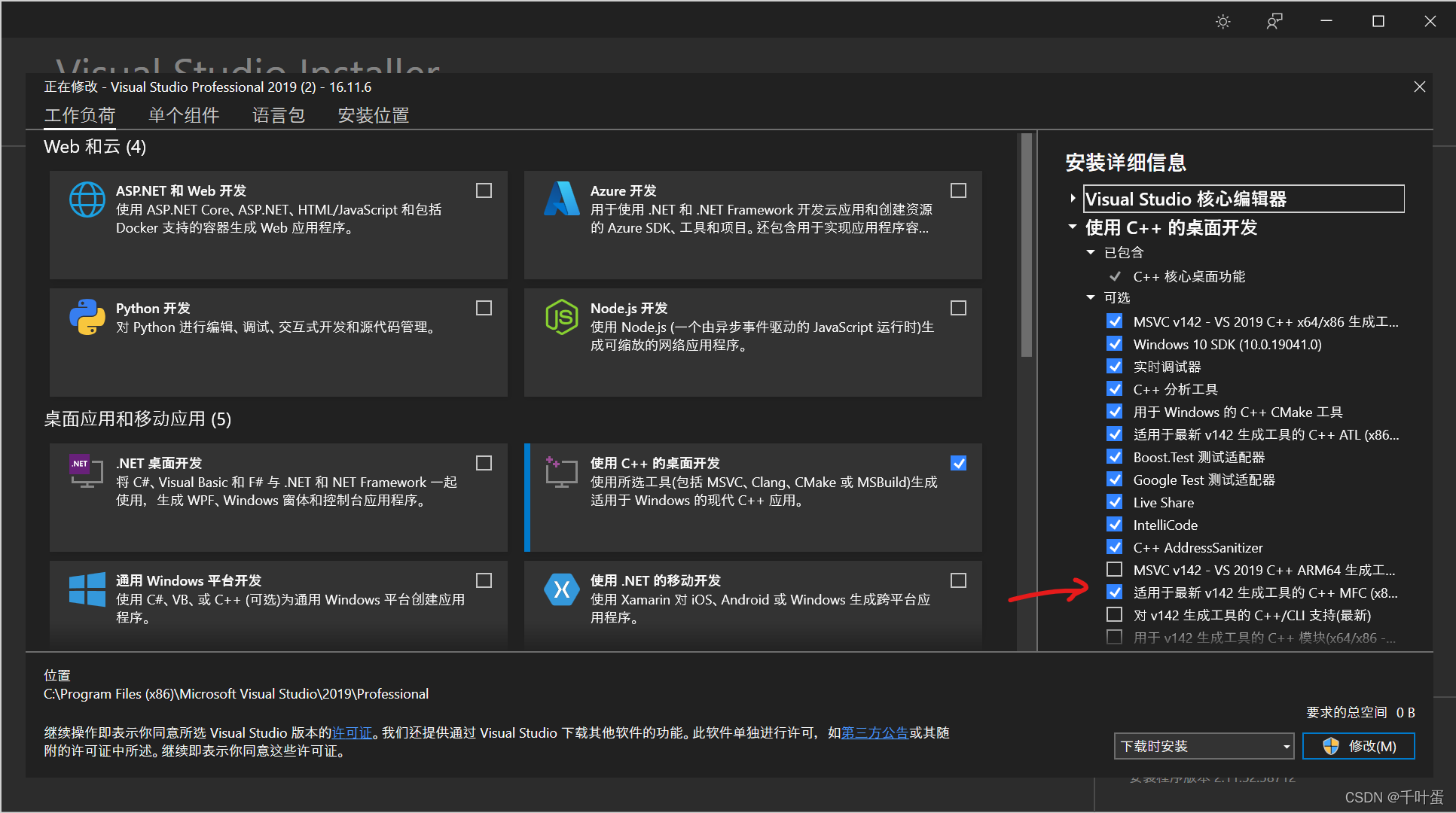The image size is (1456, 813).
Task: Switch to the 单个组件 tab
Action: [x=184, y=115]
